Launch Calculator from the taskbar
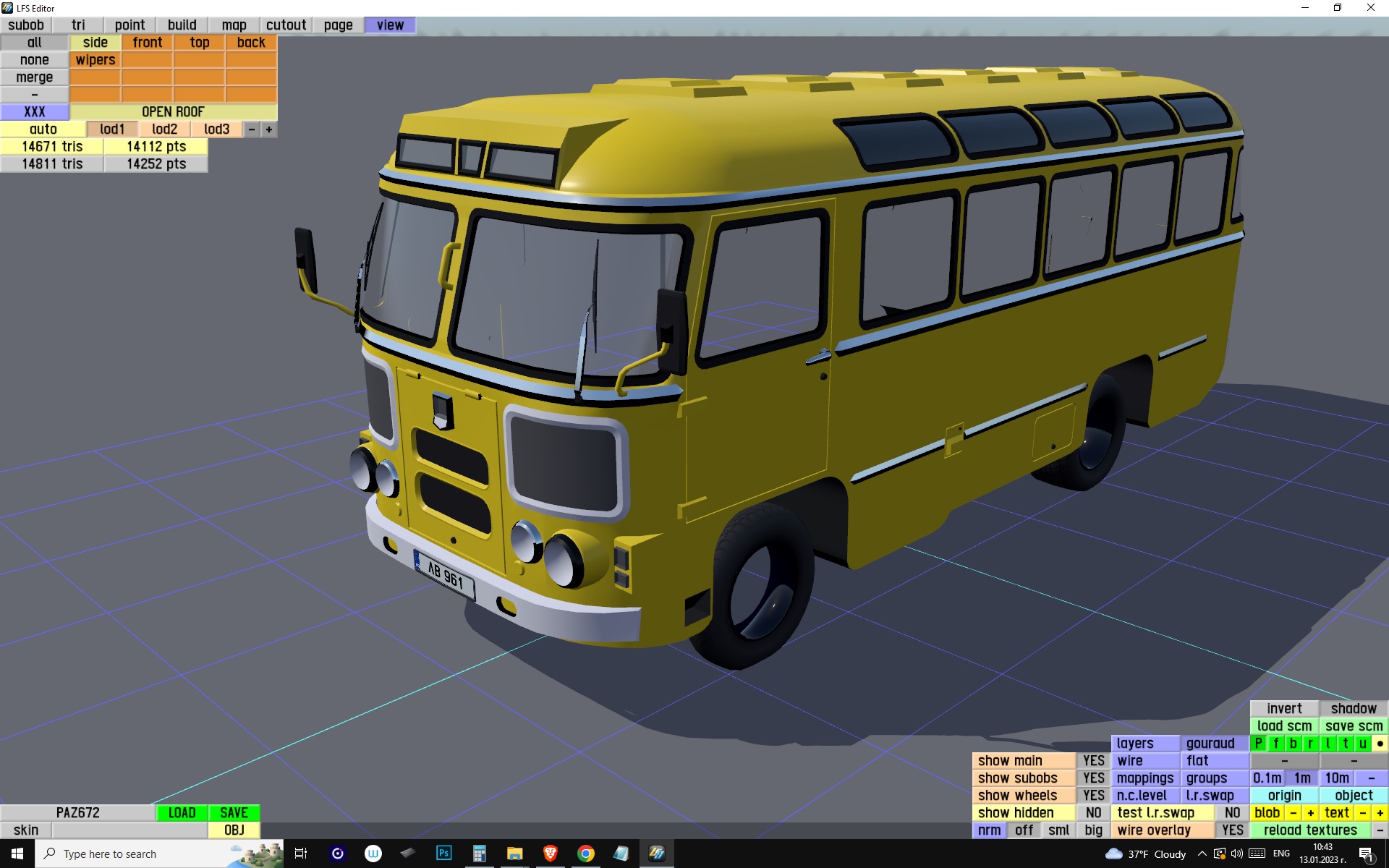The width and height of the screenshot is (1389, 868). tap(479, 854)
